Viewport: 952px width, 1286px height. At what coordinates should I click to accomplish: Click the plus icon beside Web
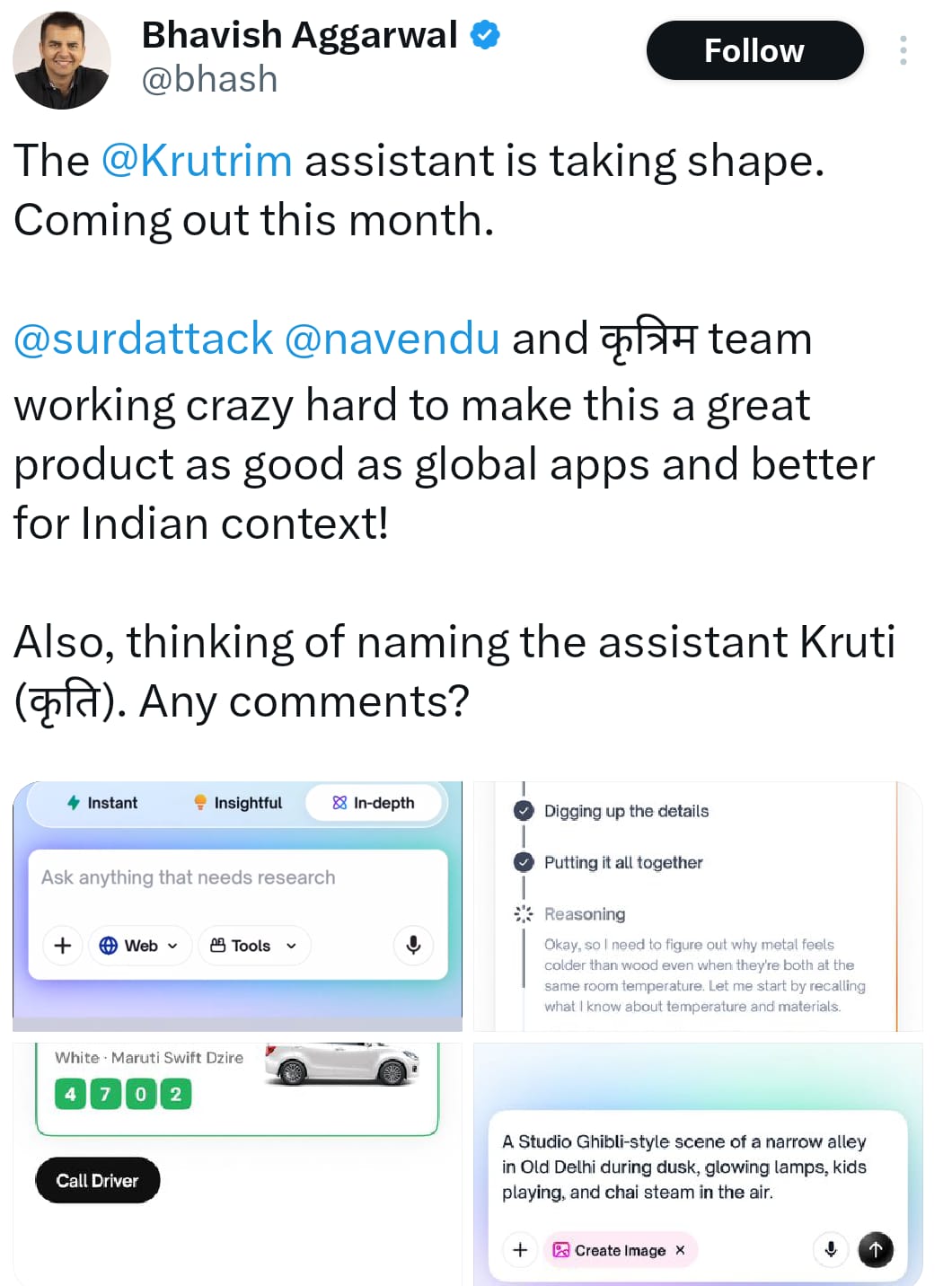point(63,945)
